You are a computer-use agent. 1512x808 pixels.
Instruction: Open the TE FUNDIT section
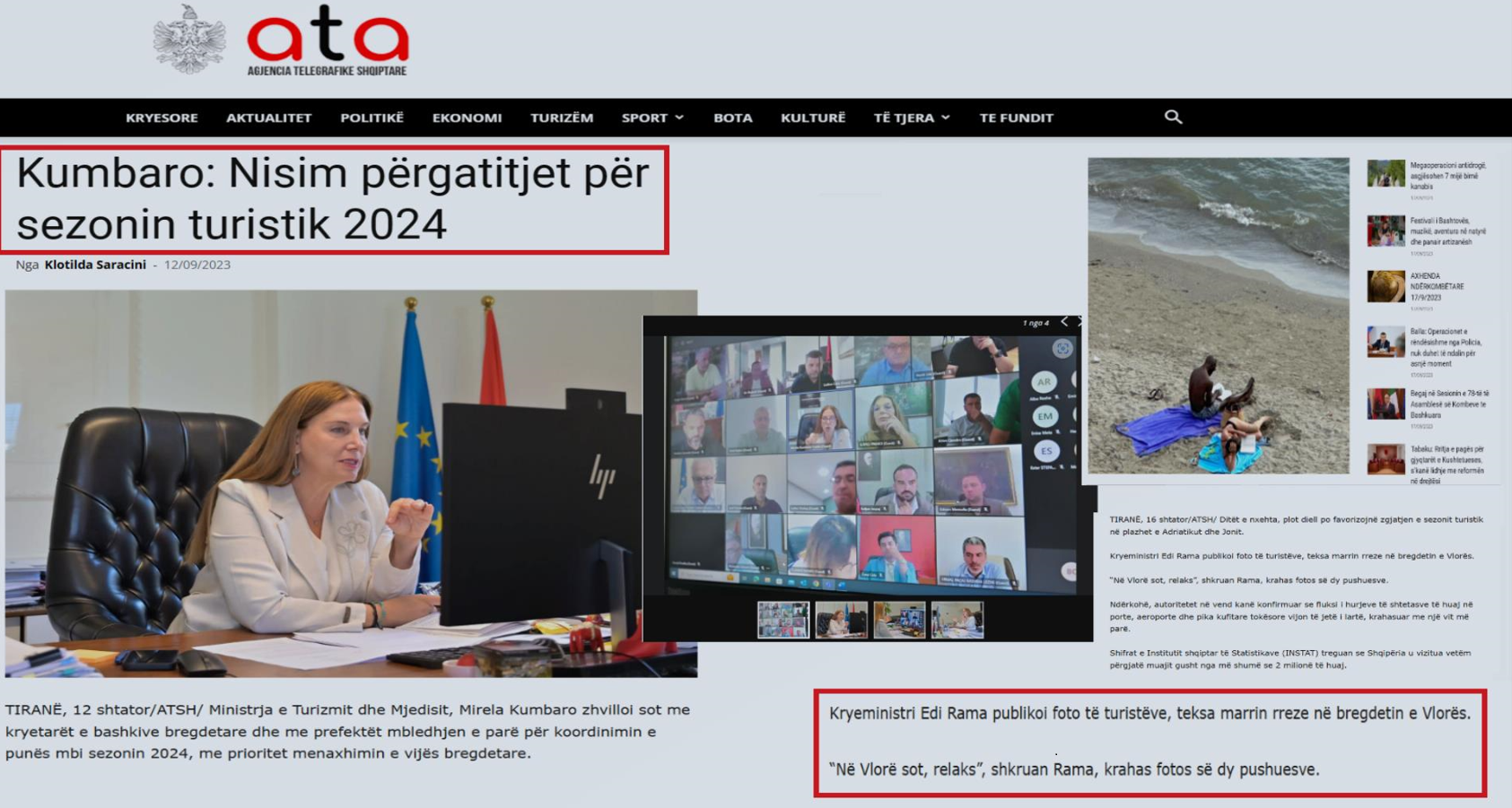(x=1016, y=118)
